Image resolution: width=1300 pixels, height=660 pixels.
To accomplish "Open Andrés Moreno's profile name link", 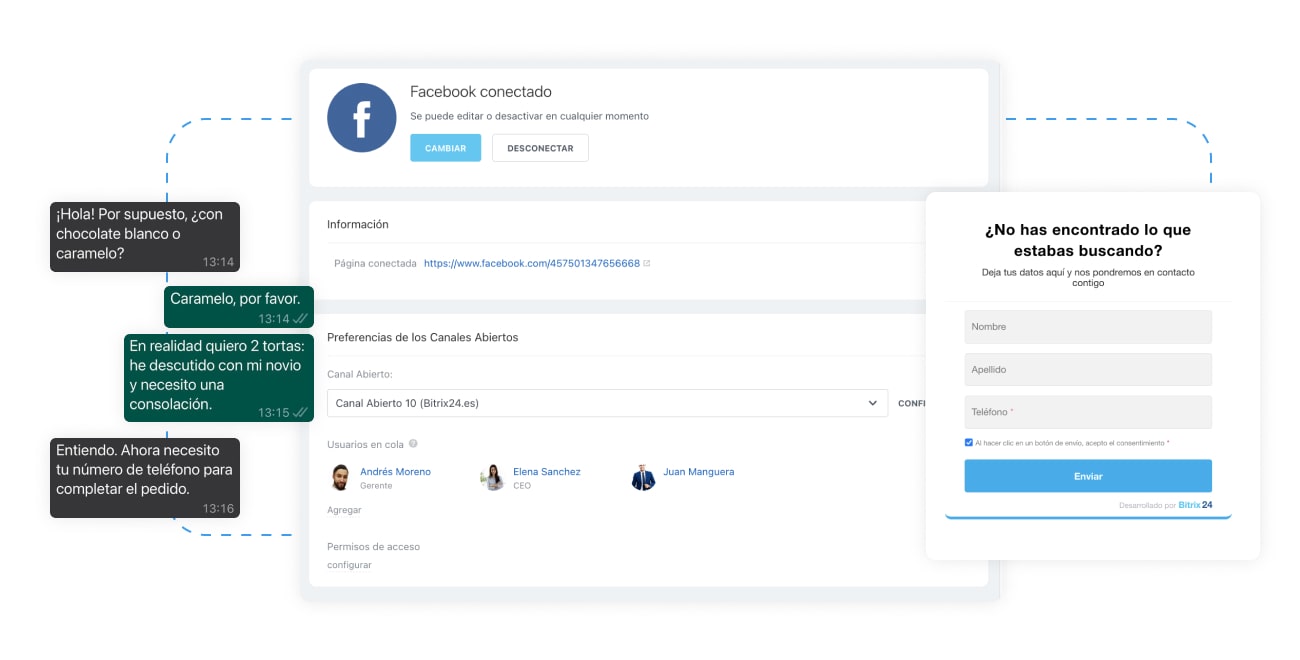I will (x=395, y=472).
